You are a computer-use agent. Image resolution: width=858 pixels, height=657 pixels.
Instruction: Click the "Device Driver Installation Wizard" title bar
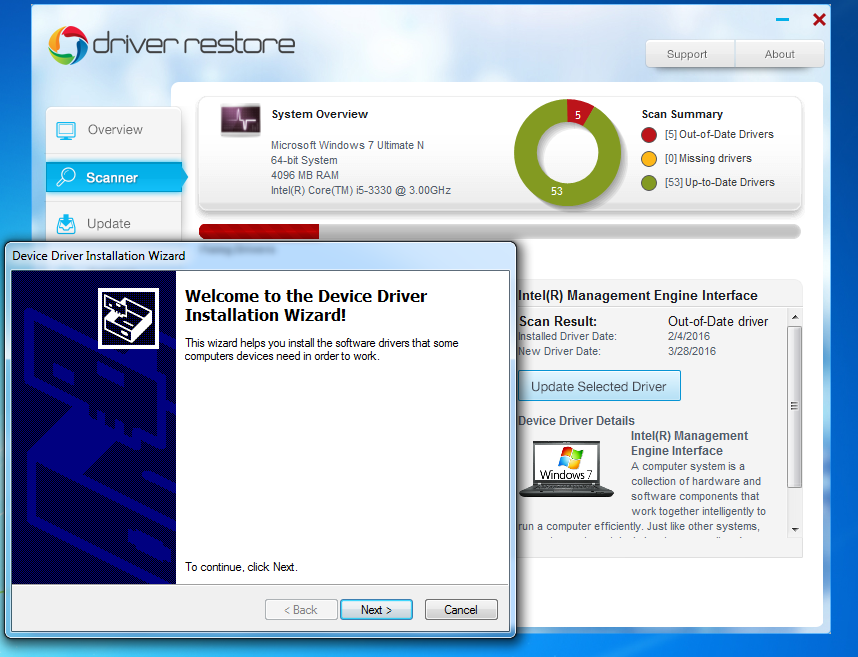(260, 255)
